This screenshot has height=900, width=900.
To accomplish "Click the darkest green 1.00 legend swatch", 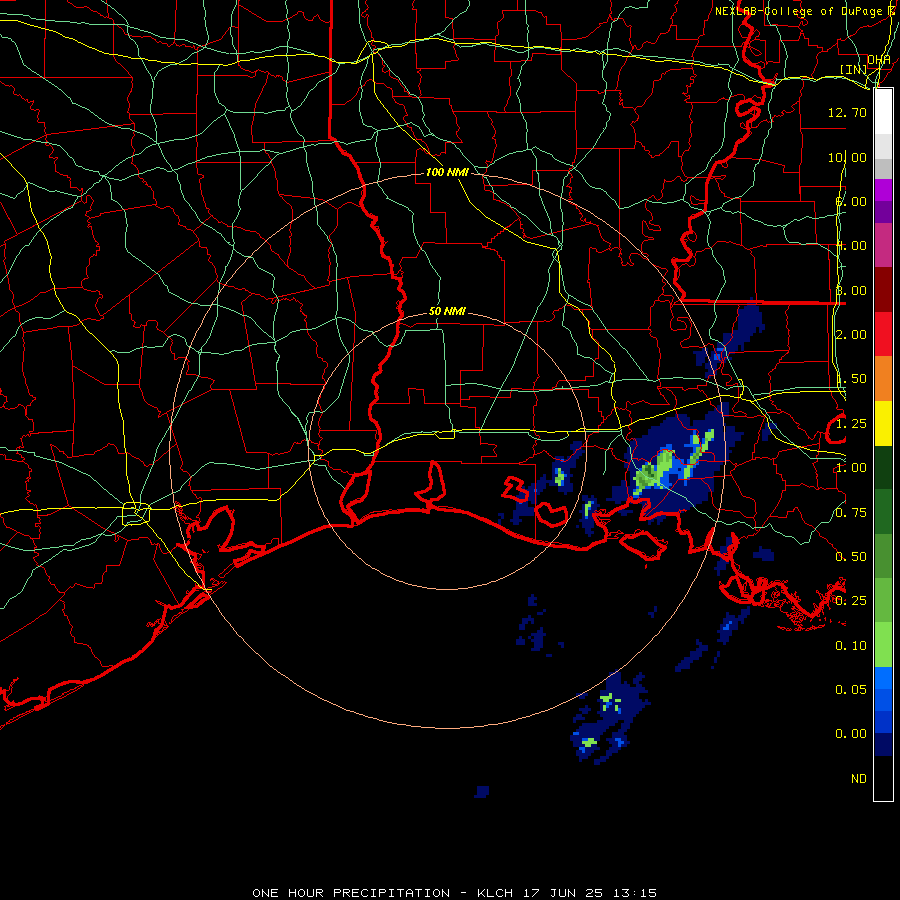I will pyautogui.click(x=883, y=467).
